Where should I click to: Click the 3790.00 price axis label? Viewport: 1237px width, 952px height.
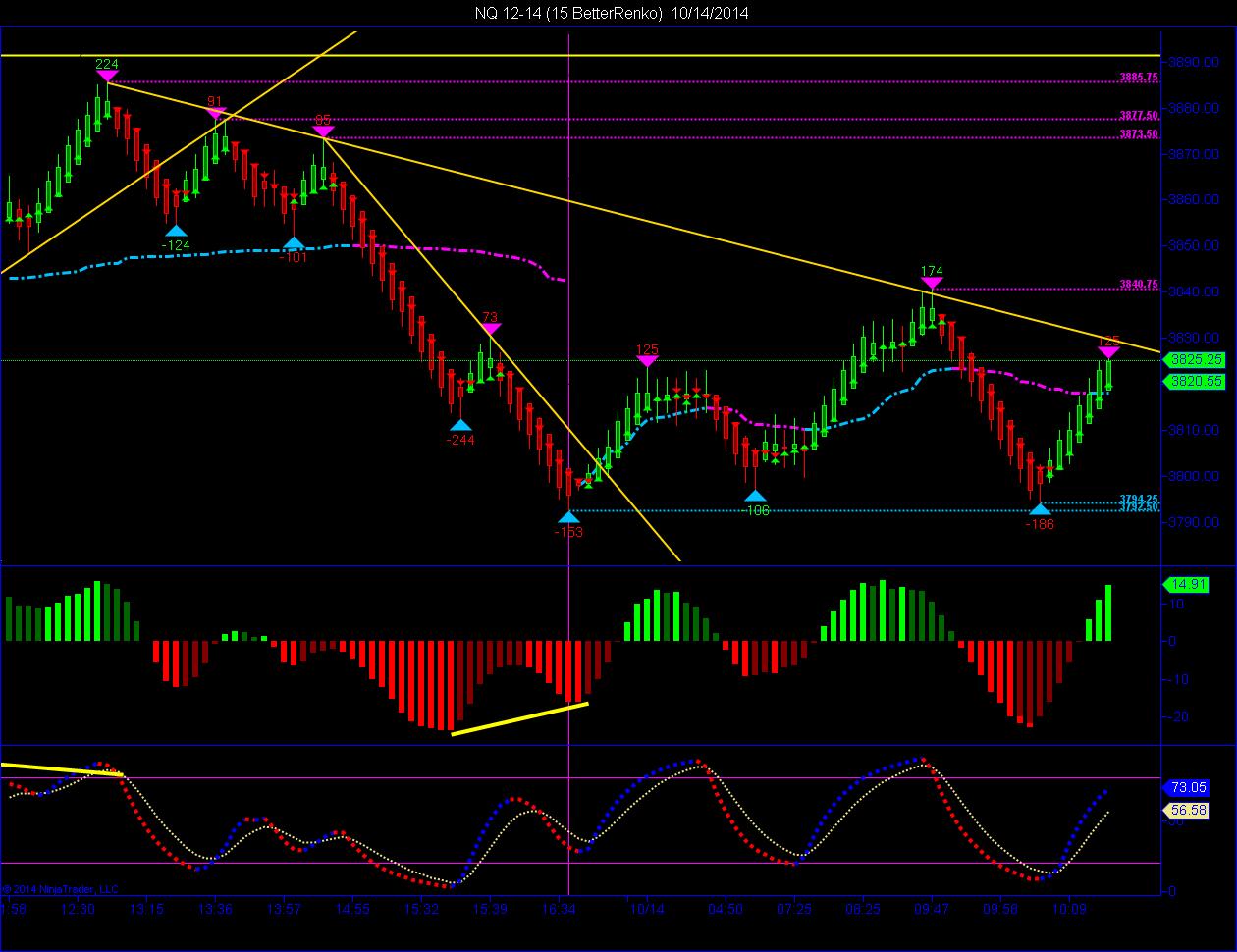1196,522
